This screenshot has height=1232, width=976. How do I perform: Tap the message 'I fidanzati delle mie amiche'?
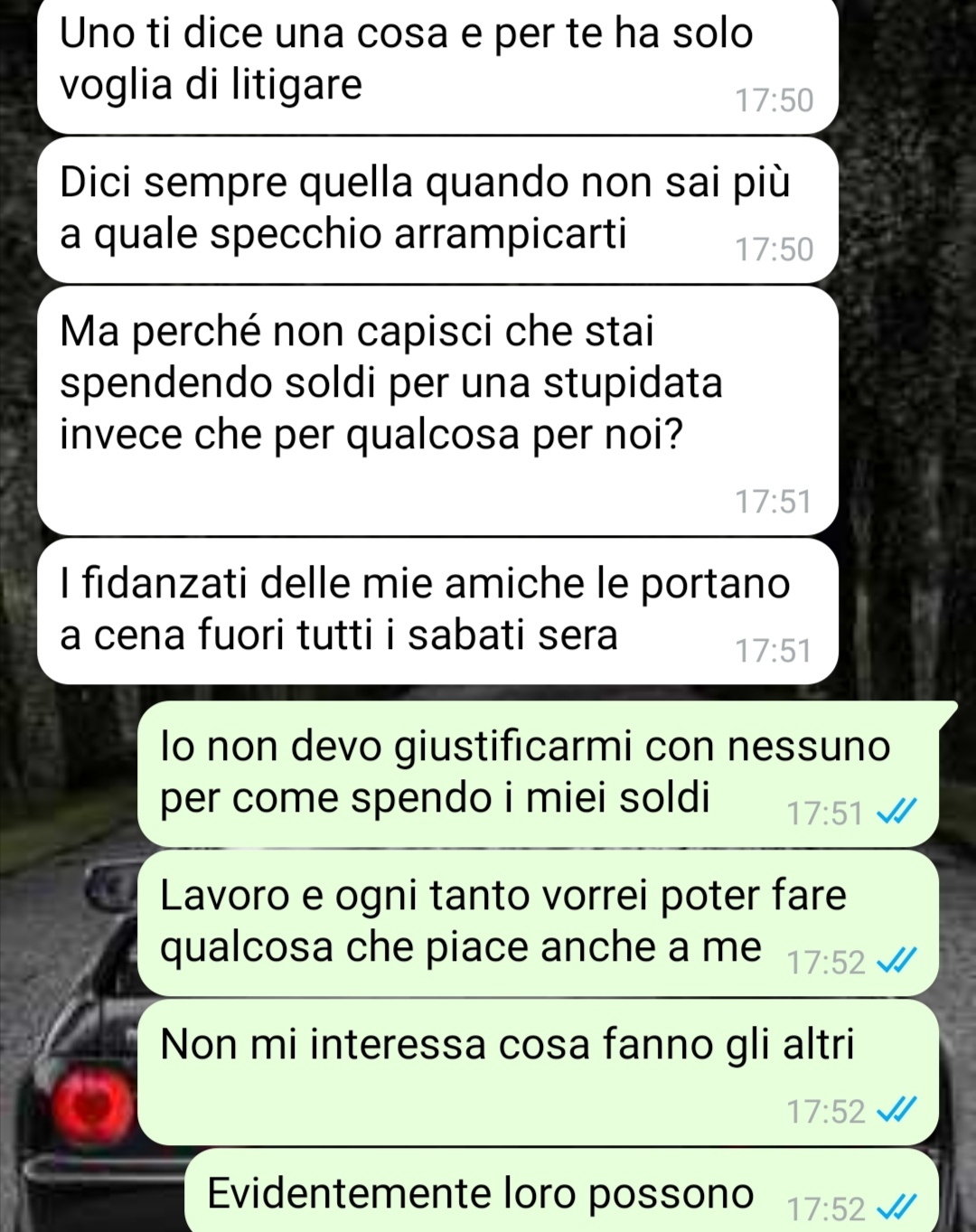[437, 611]
